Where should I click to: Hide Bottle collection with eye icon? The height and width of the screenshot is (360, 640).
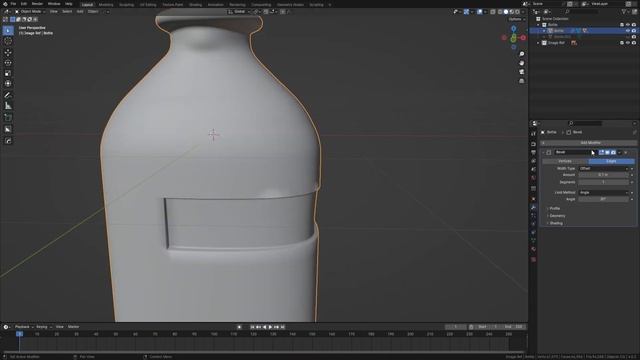628,24
